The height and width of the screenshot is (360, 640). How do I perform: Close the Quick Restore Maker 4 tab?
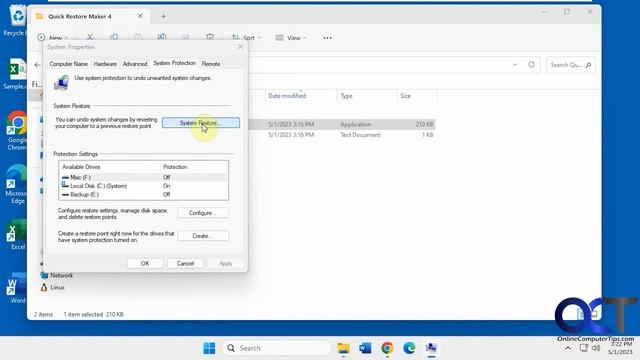[140, 16]
